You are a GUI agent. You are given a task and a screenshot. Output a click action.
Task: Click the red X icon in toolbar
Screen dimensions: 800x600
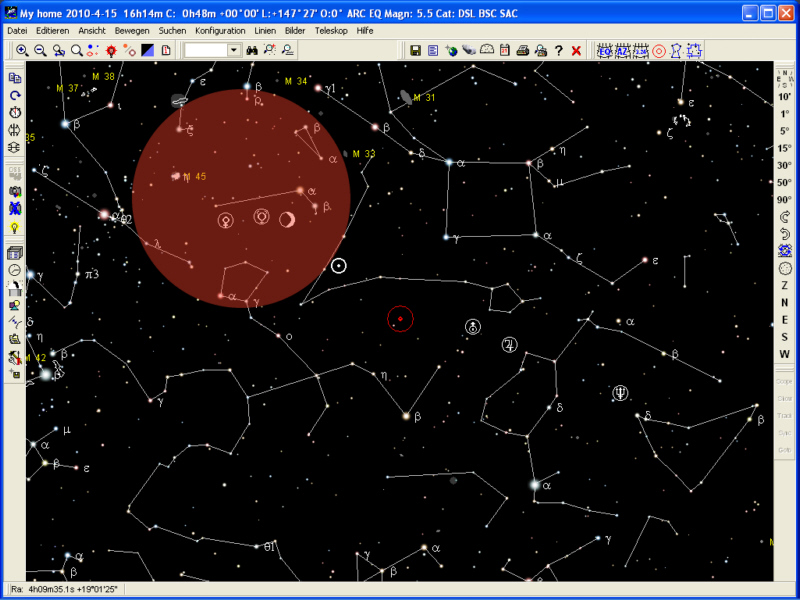pyautogui.click(x=576, y=50)
